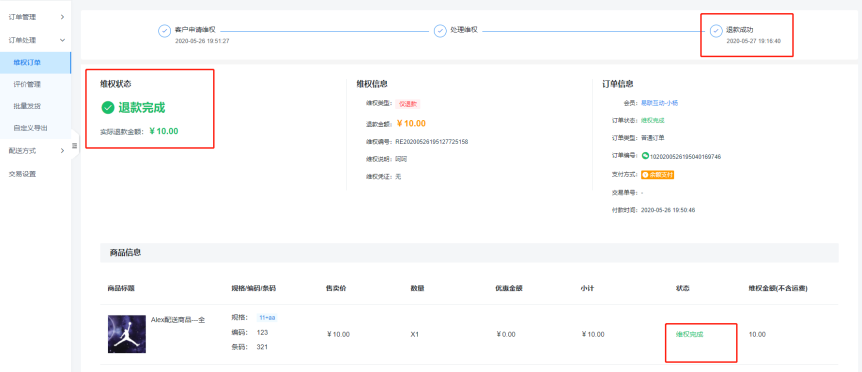This screenshot has width=862, height=372.
Task: Collapse sidebar using the menu handle icon
Action: (x=75, y=146)
